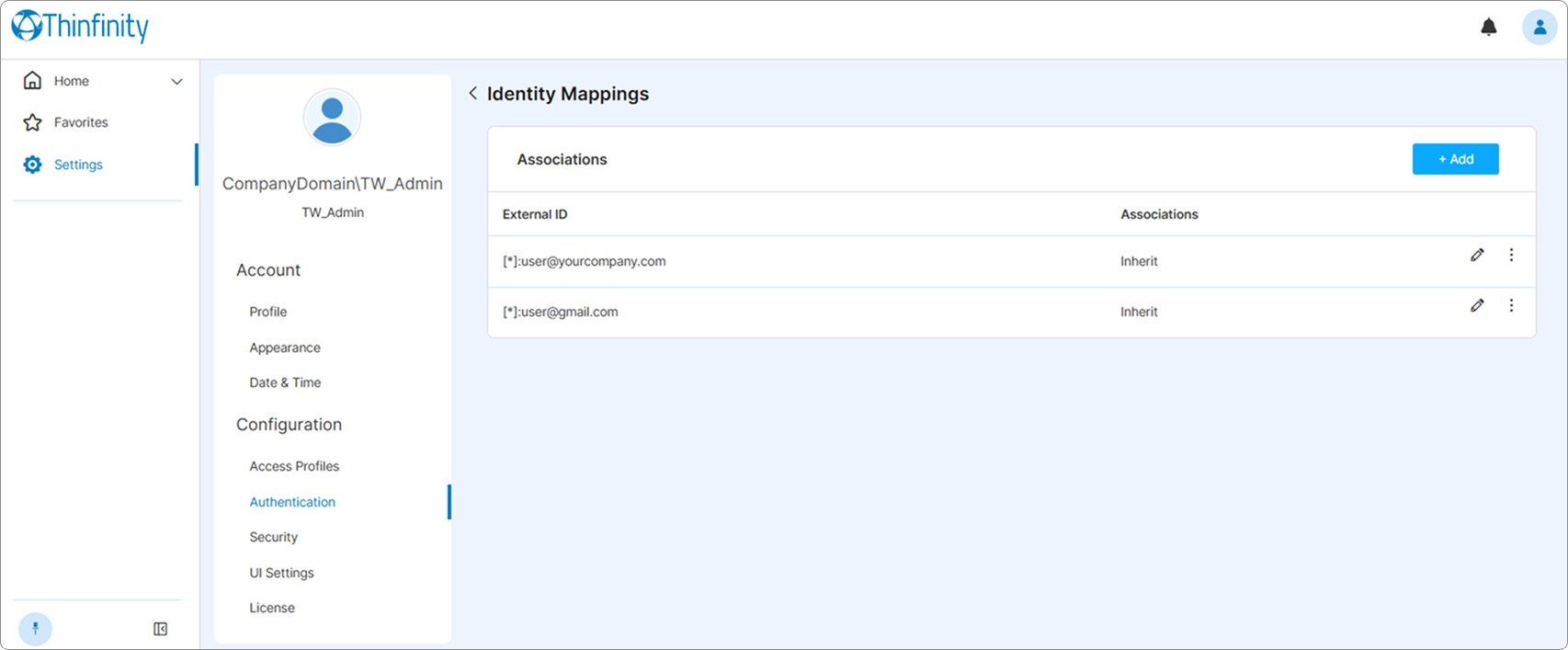Open License configuration
1568x650 pixels.
[x=272, y=608]
